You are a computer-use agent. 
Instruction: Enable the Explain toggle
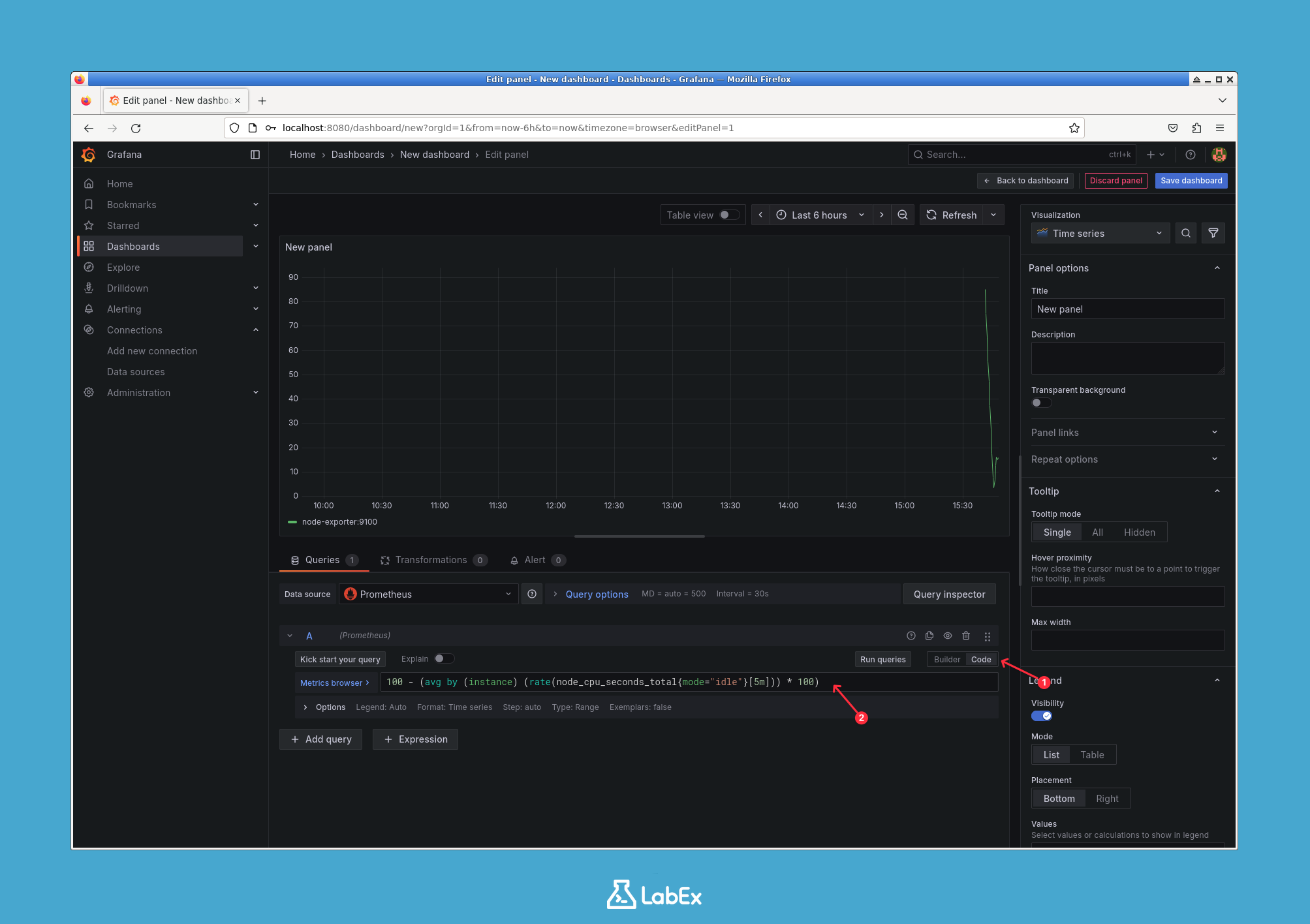point(445,658)
